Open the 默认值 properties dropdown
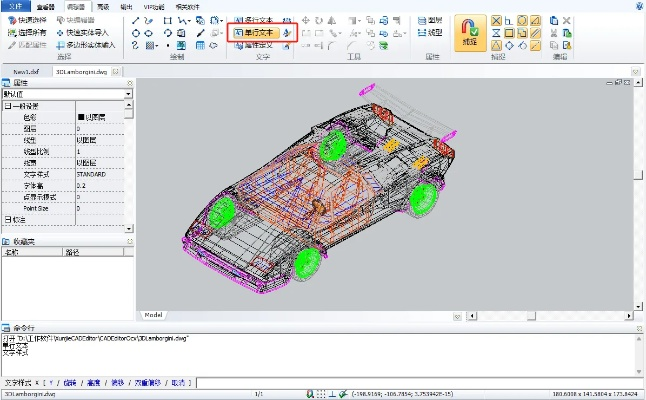 point(128,94)
